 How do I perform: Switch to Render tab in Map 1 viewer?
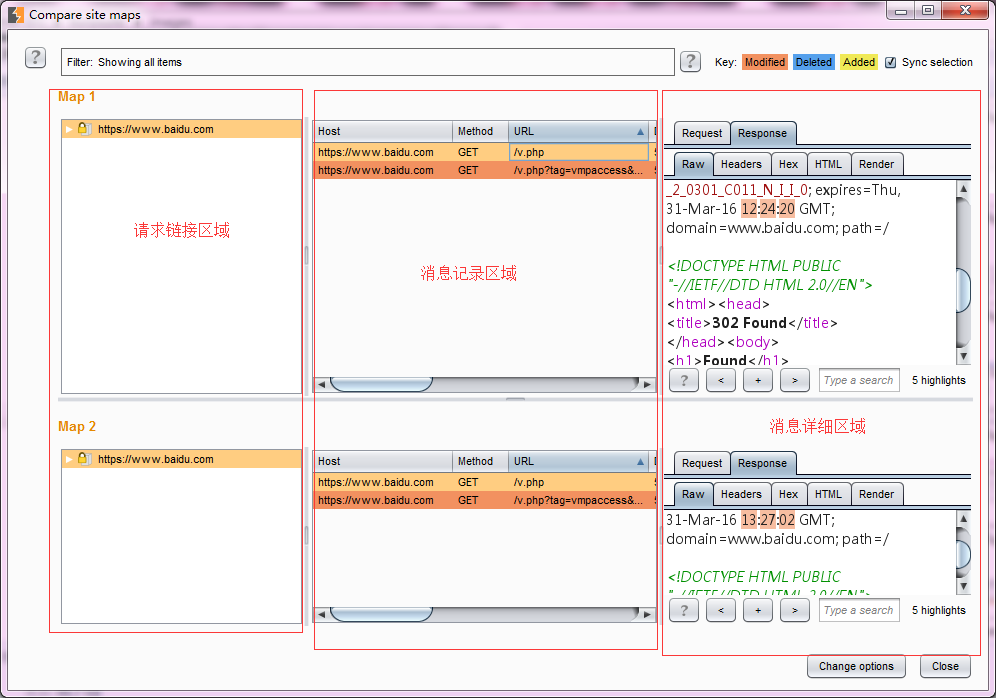(877, 164)
